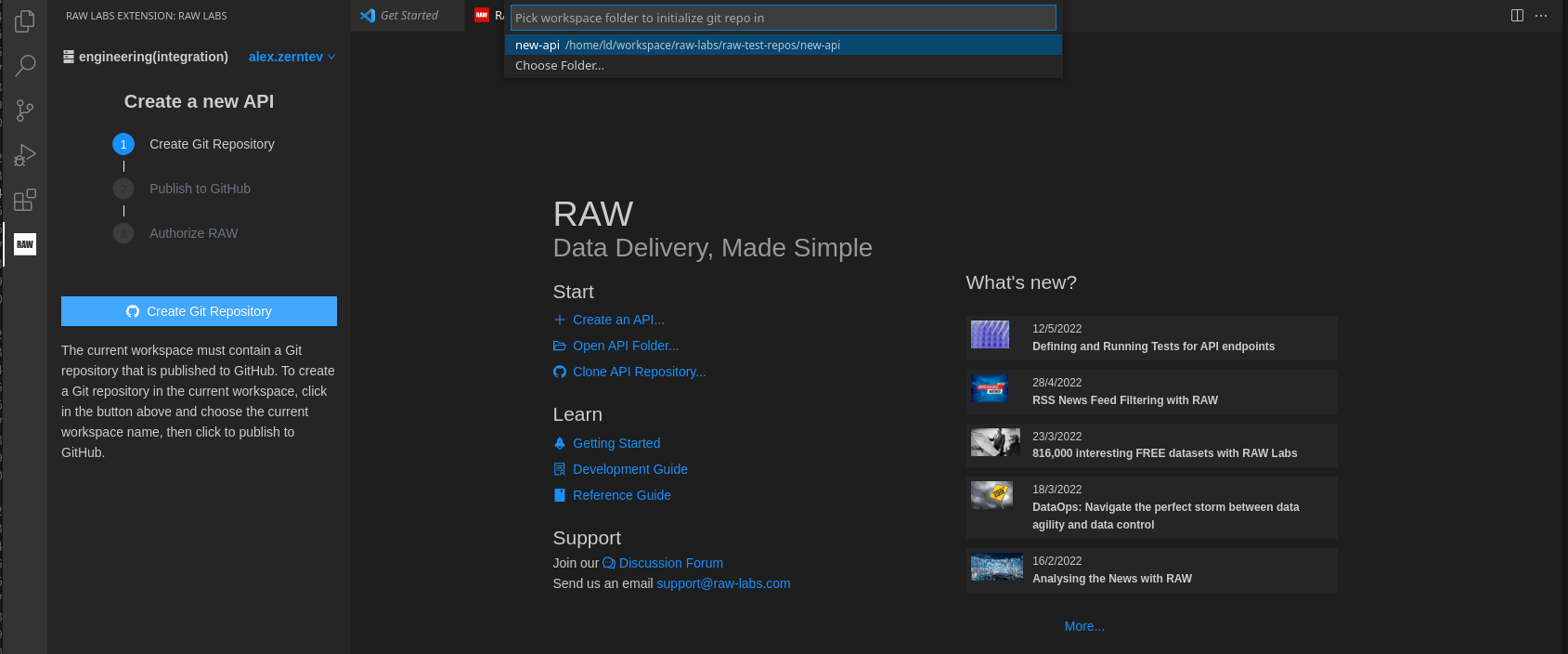
Task: Open '816,000 interesting FREE datasets' title
Action: click(x=1165, y=453)
